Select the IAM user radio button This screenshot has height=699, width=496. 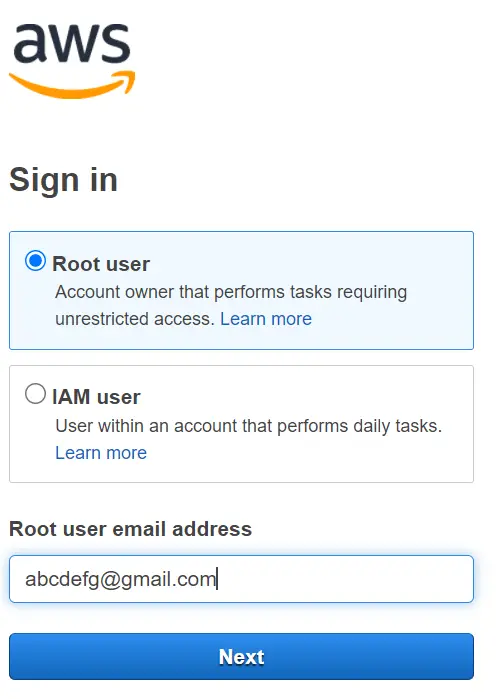[x=35, y=394]
